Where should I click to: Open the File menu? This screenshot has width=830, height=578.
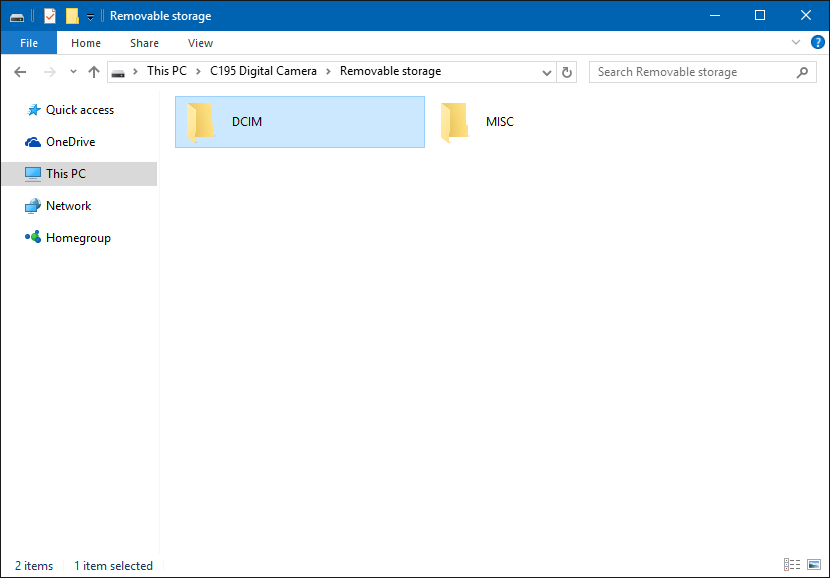click(x=29, y=43)
